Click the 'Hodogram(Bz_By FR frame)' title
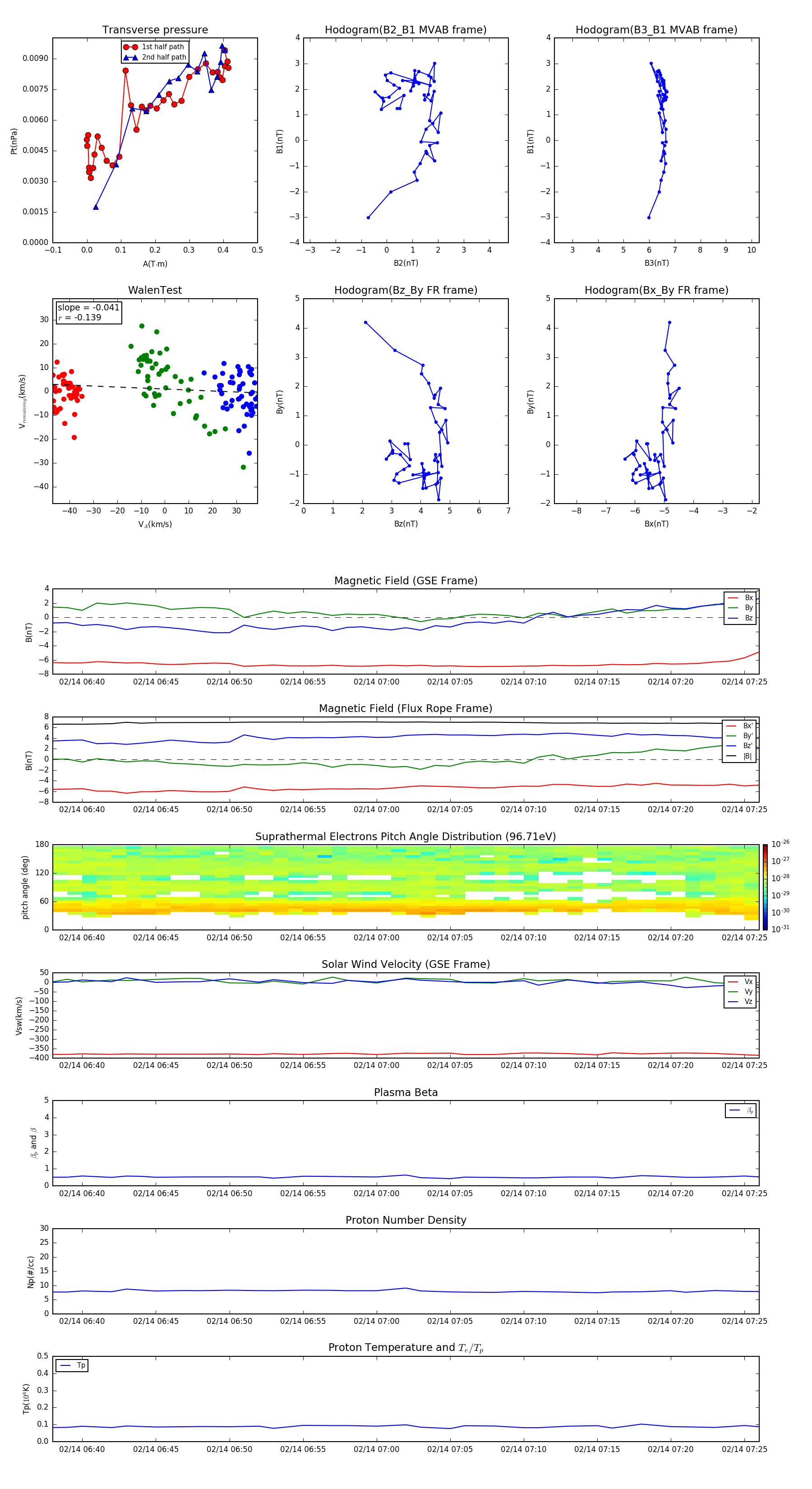Viewport: 812px width, 1489px height. click(x=406, y=290)
